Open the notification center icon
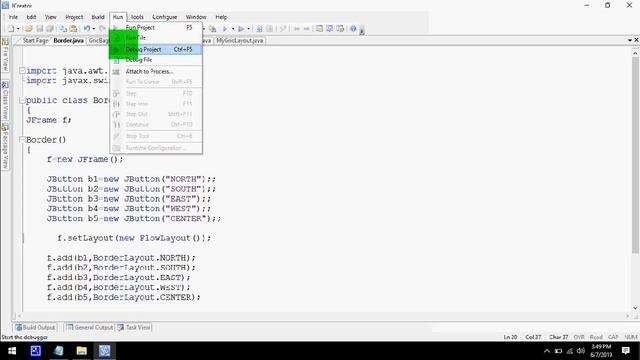Image resolution: width=640 pixels, height=360 pixels. [x=626, y=351]
